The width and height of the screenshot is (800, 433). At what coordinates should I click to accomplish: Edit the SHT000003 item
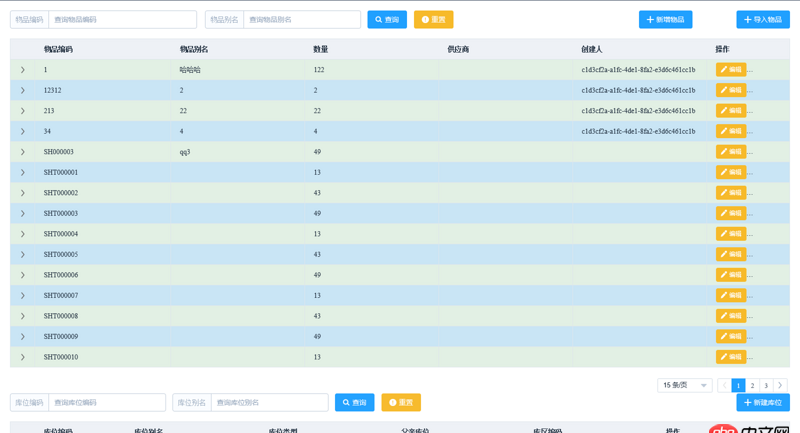click(731, 213)
